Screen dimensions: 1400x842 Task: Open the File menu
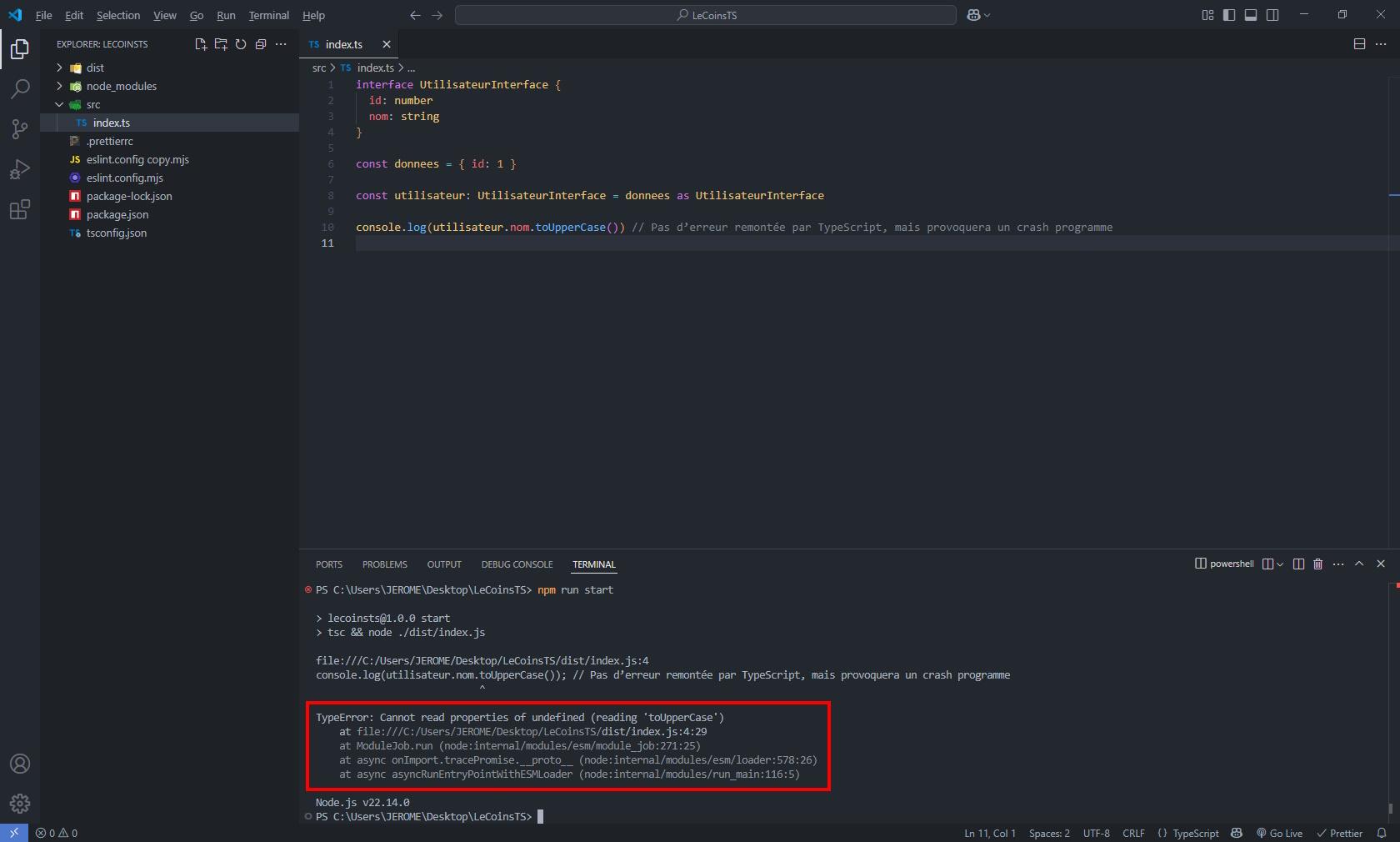[43, 15]
